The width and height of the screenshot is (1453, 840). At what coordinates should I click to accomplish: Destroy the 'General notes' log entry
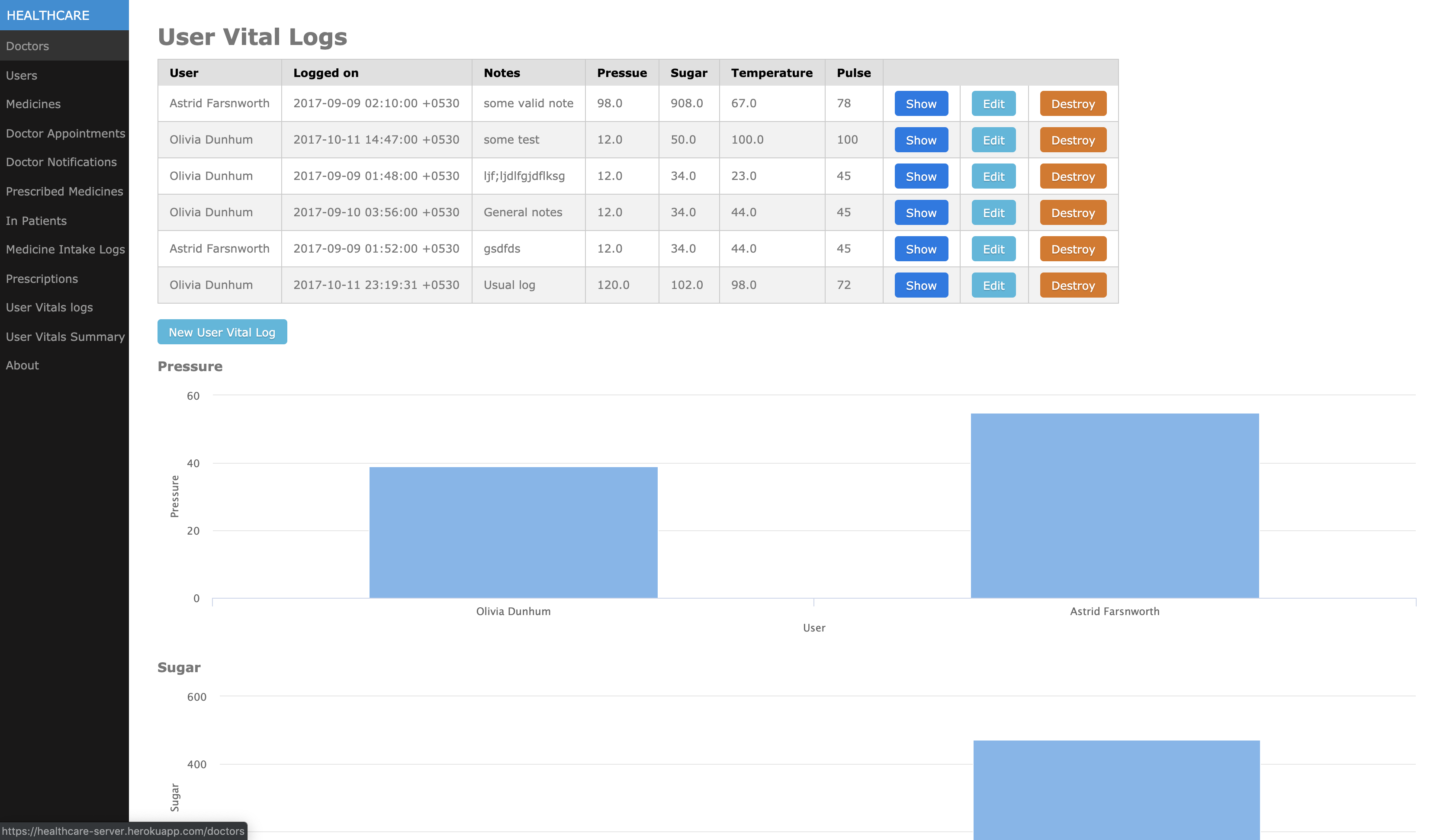click(x=1073, y=213)
